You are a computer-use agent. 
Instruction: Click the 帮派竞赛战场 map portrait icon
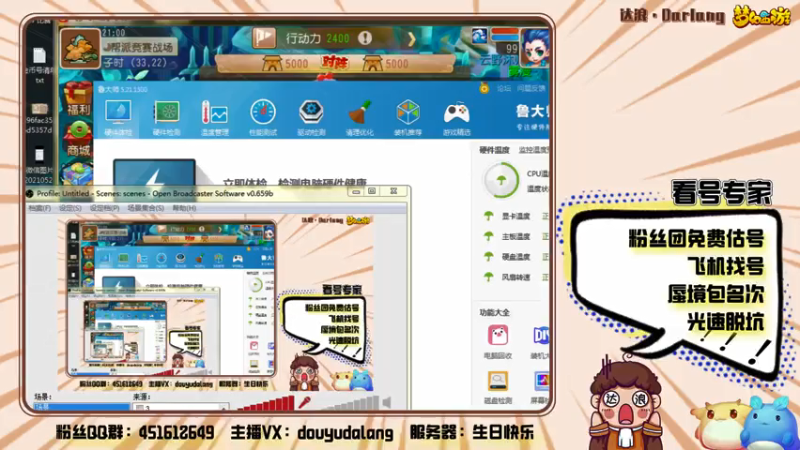pos(80,48)
